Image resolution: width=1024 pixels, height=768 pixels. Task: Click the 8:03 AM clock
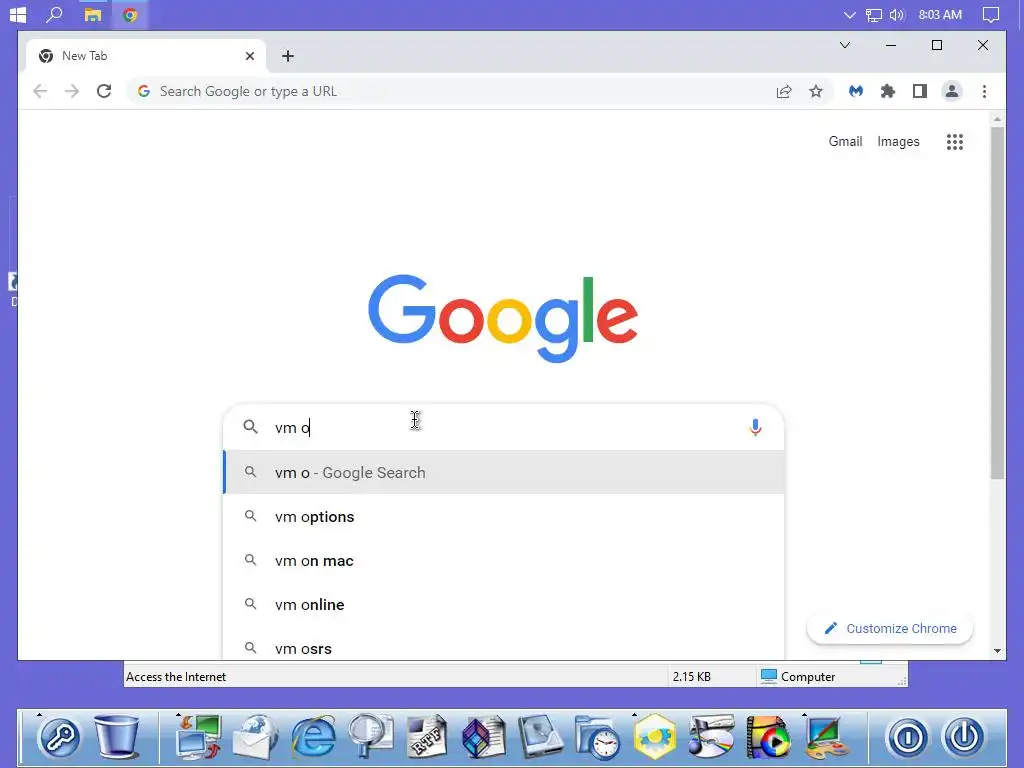click(x=940, y=14)
